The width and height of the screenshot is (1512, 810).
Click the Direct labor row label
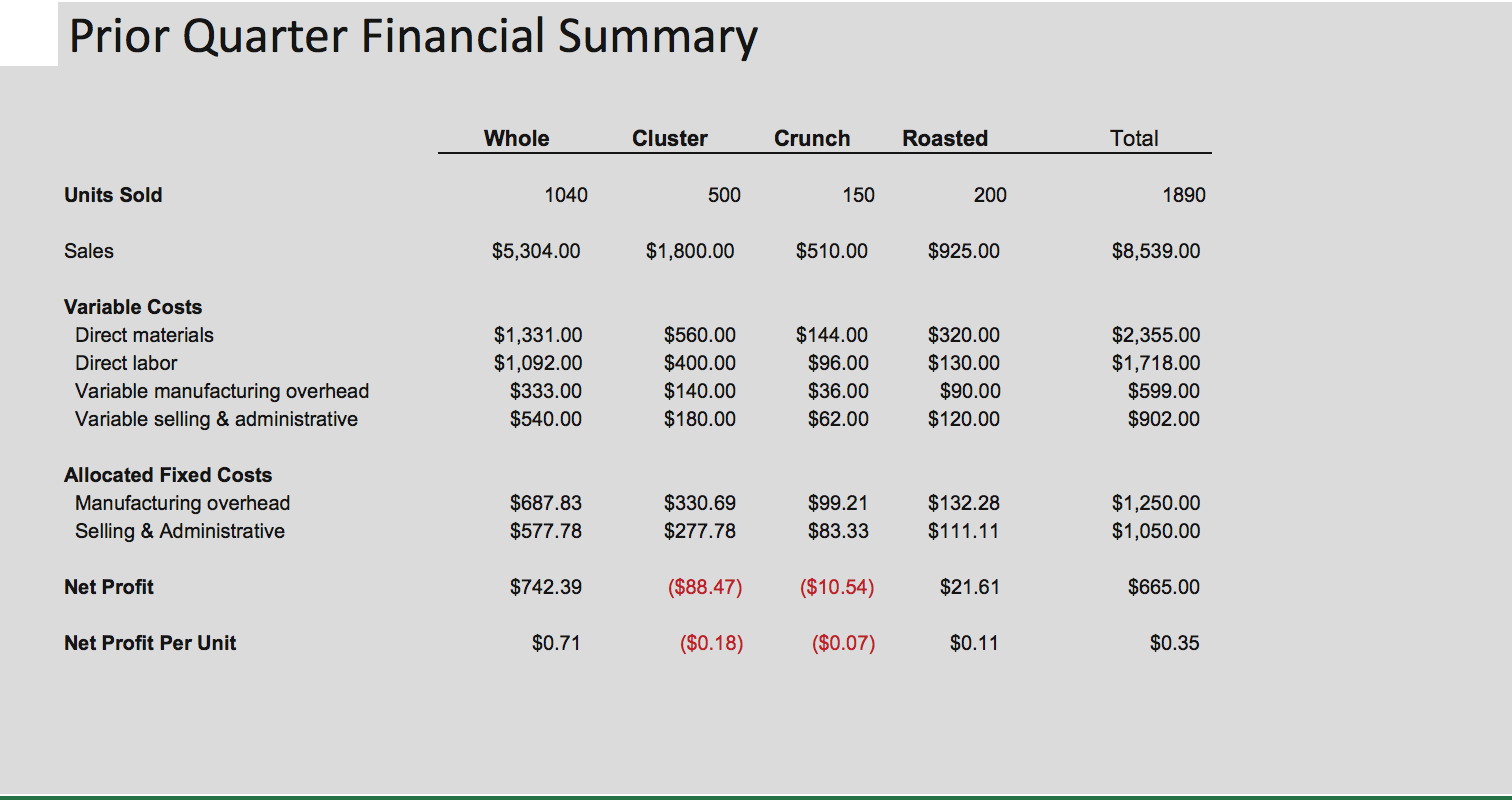pyautogui.click(x=126, y=363)
